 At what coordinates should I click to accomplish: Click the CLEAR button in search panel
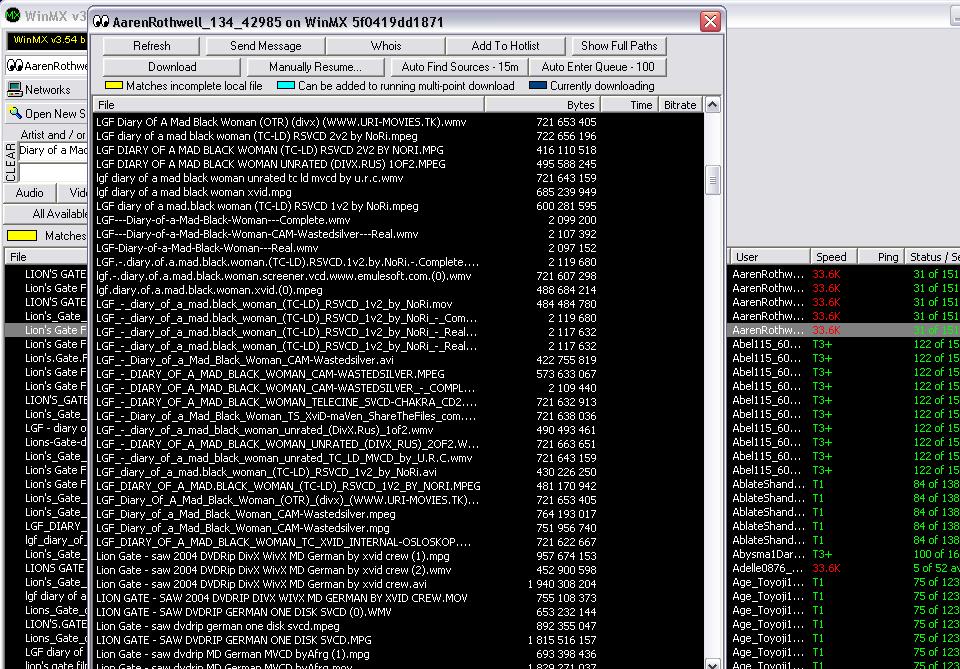pos(10,162)
